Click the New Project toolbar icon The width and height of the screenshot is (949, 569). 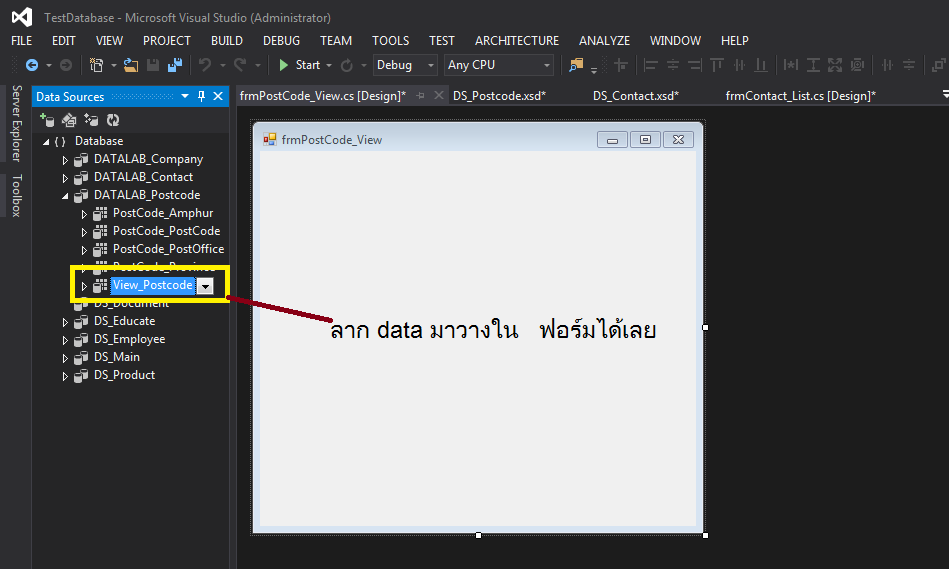coord(96,65)
